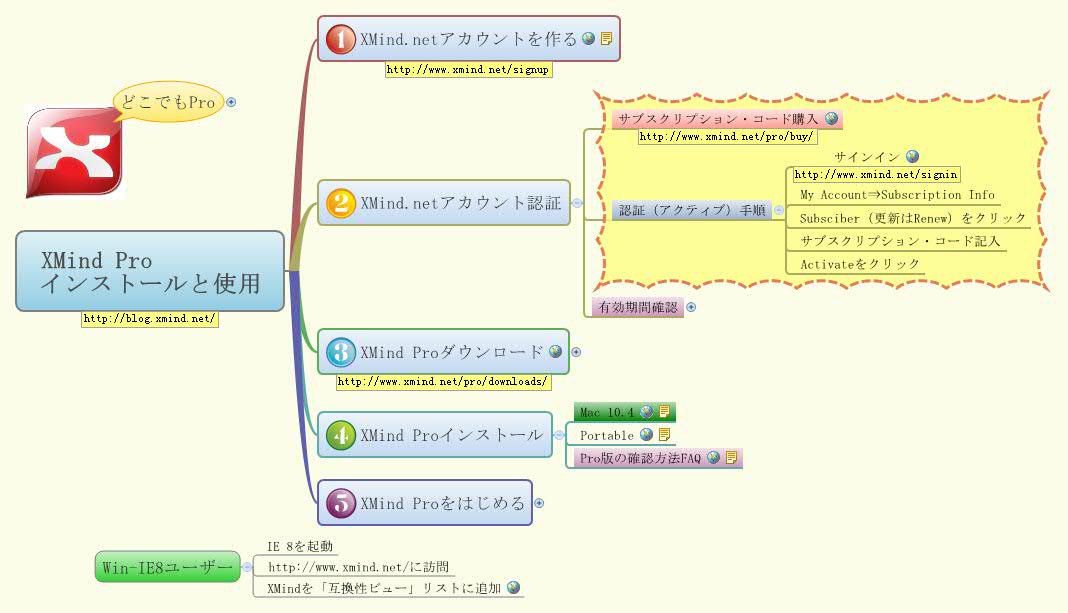Click the globe icon on "XMindを「互換性ビュー」リストに追加"
The height and width of the screenshot is (613, 1068).
point(513,589)
